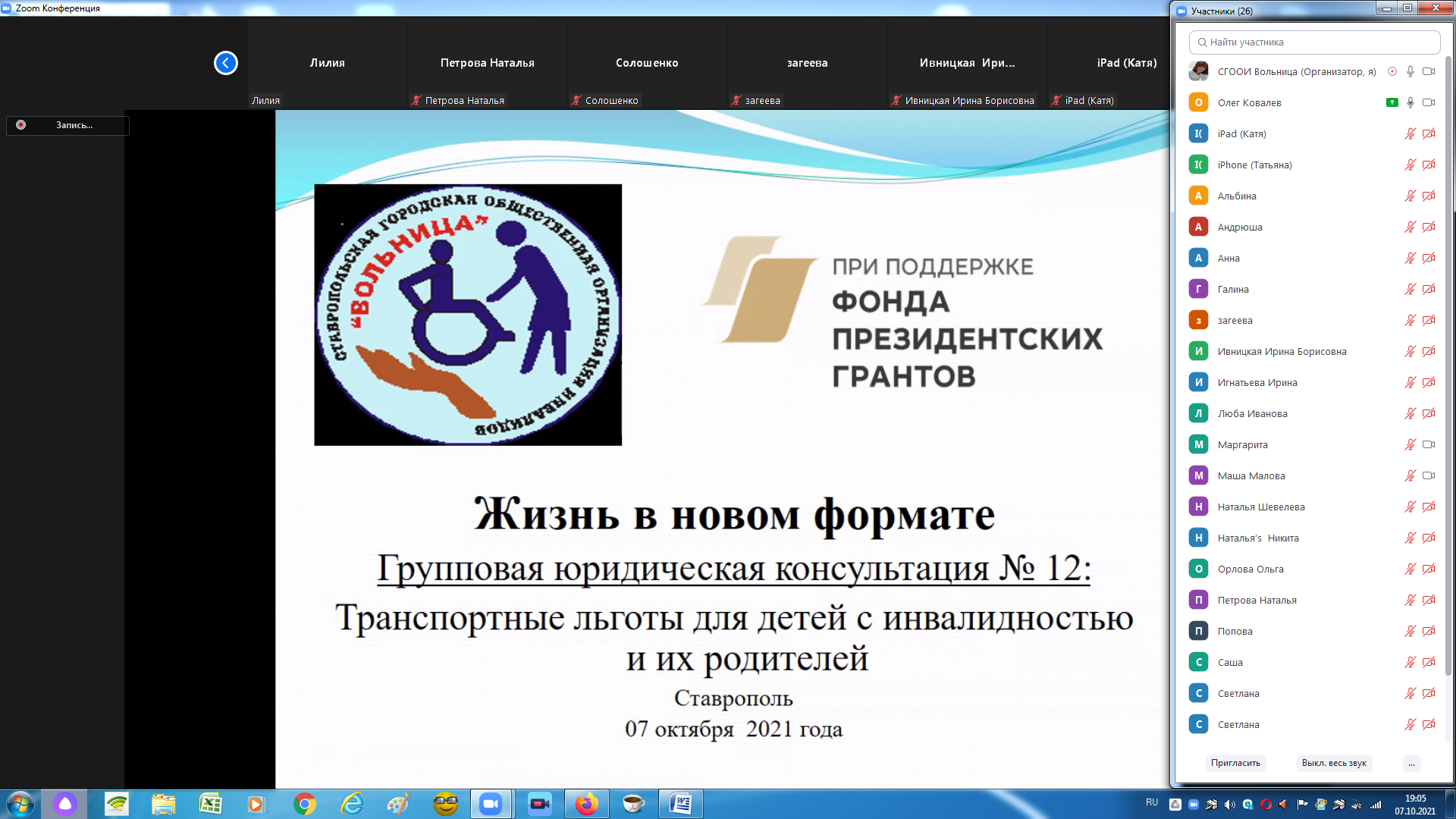
Task: Click muted microphone icon for Орлова Ольга
Action: (x=1410, y=569)
